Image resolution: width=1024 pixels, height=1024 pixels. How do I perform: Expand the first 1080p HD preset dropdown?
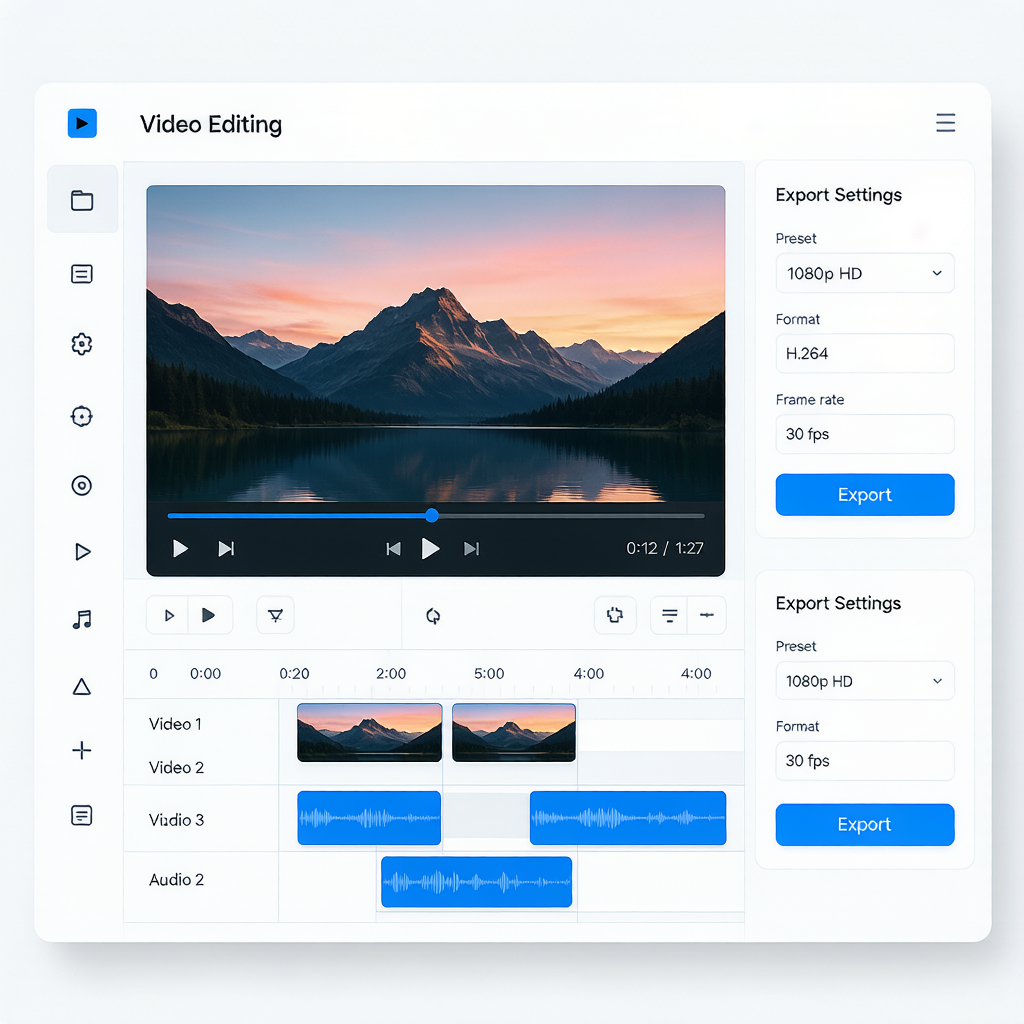865,273
